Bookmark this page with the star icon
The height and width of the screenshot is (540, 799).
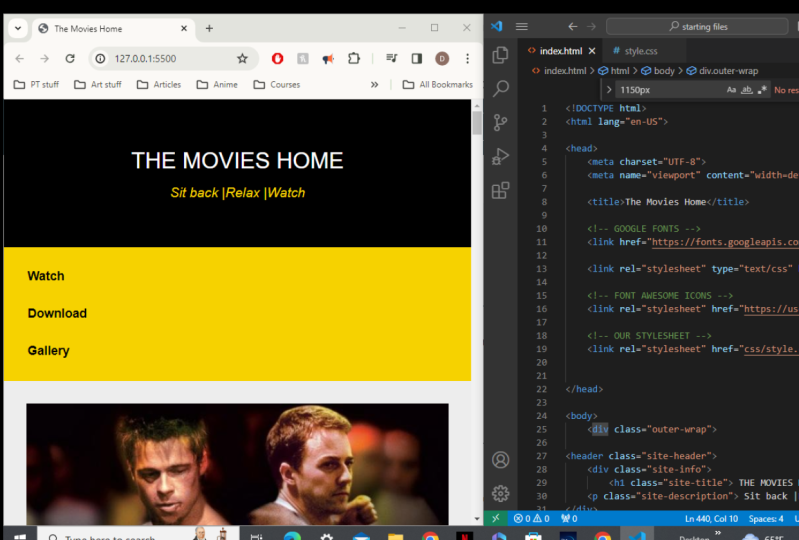(x=242, y=59)
